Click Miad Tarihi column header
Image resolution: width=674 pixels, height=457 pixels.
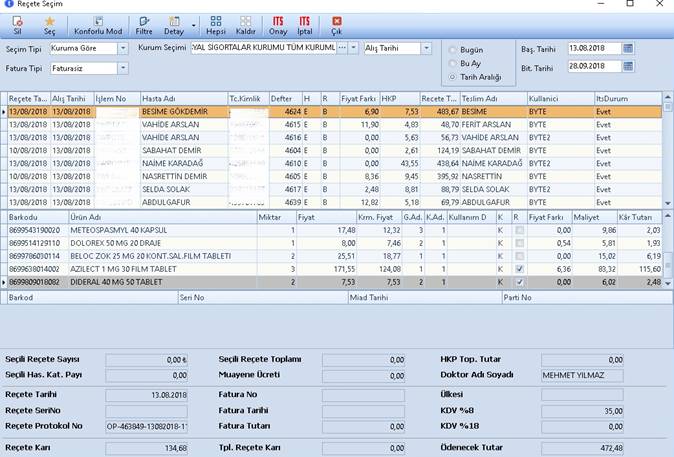point(425,297)
